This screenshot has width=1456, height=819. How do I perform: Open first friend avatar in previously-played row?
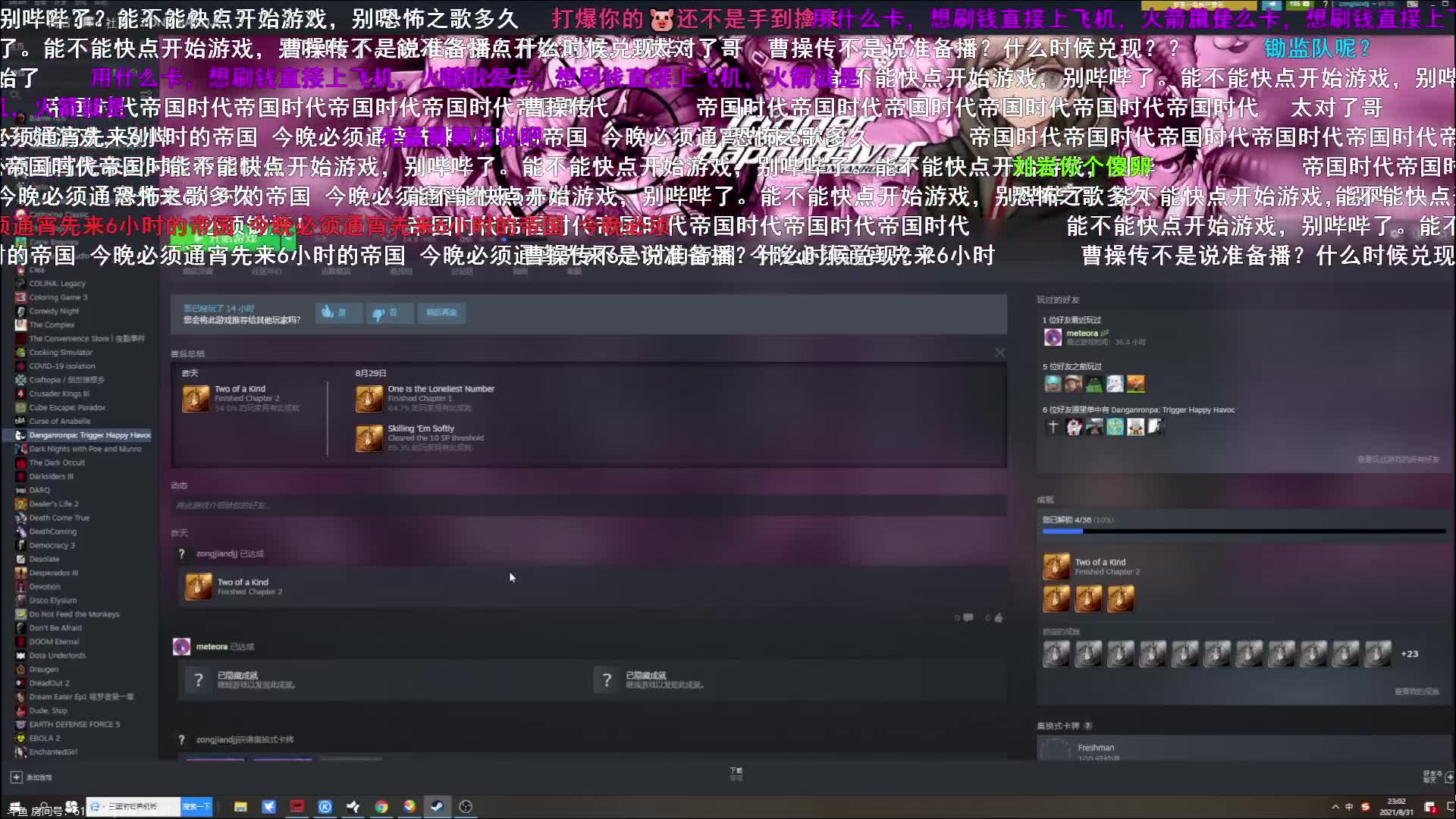click(1053, 384)
